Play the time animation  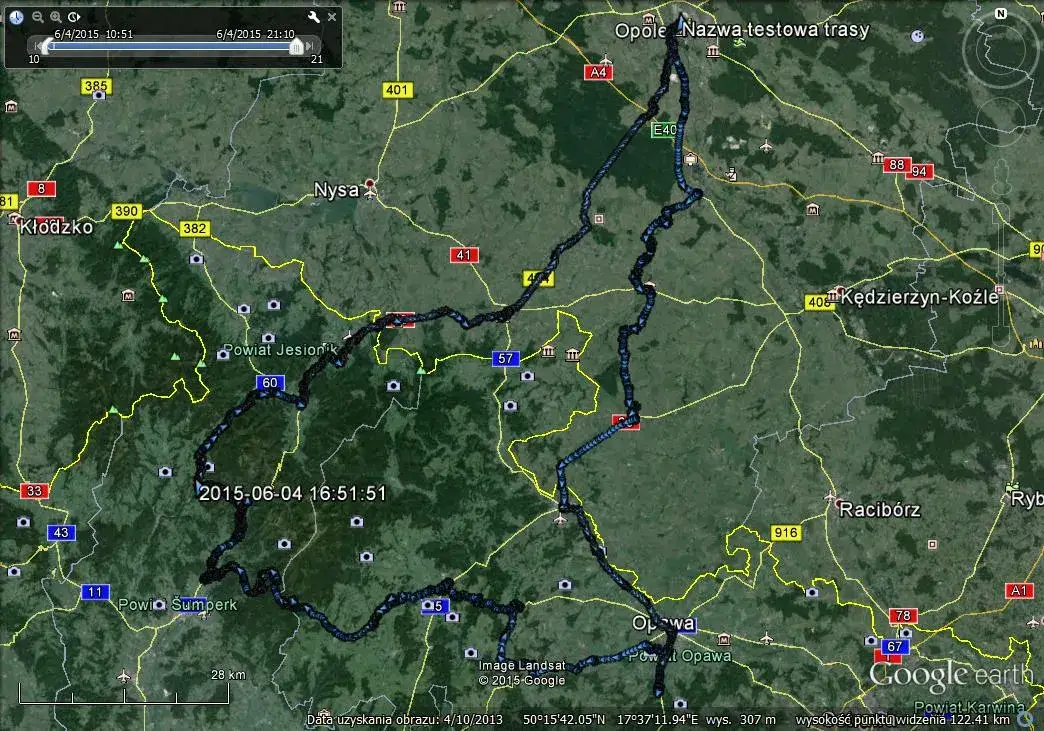point(75,17)
